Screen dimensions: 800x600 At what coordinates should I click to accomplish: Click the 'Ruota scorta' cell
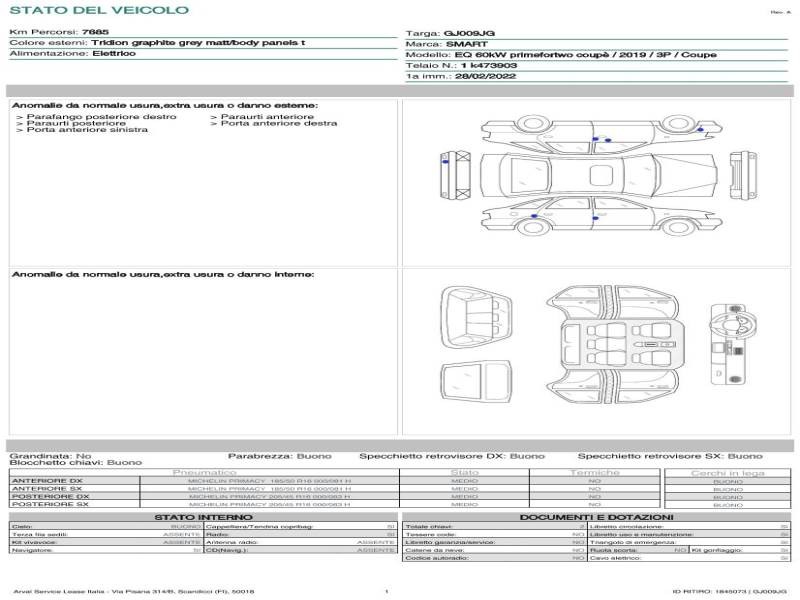click(x=638, y=550)
